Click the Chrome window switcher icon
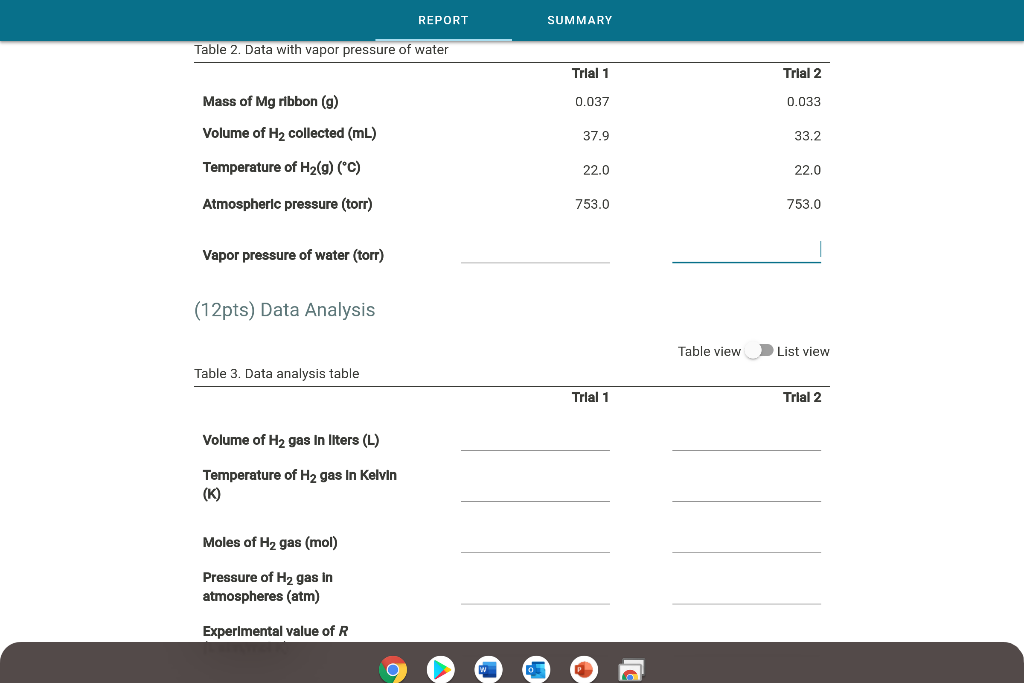The height and width of the screenshot is (683, 1024). (630, 669)
